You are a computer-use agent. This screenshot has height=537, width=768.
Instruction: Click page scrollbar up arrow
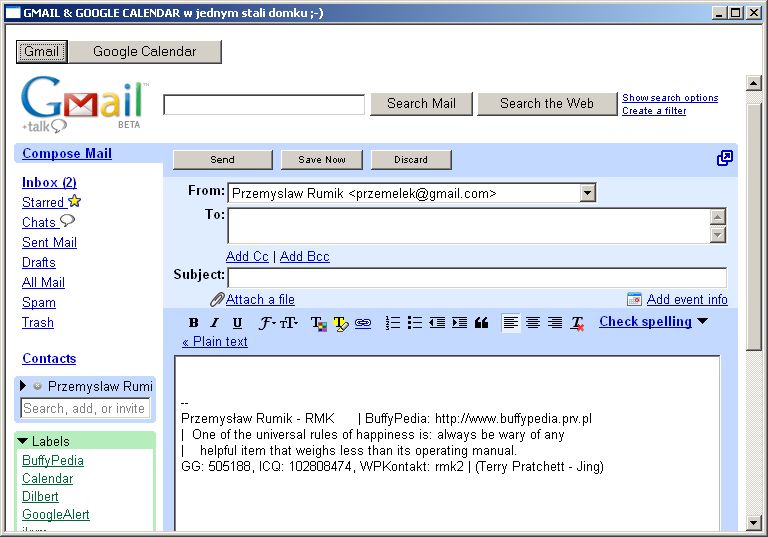pyautogui.click(x=754, y=83)
